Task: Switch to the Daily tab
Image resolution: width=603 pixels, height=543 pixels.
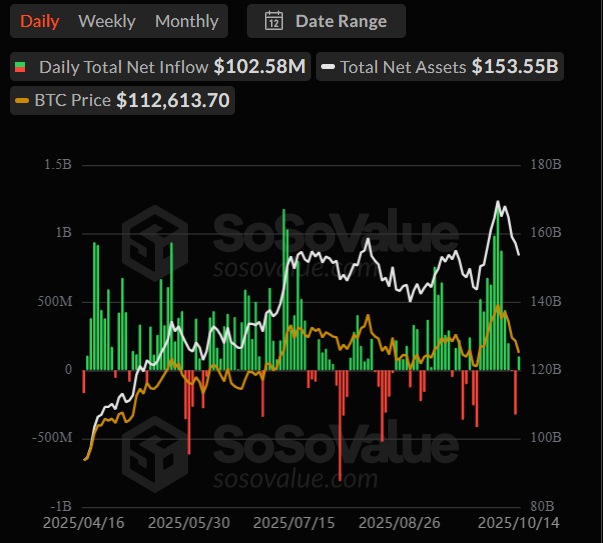Action: 39,21
